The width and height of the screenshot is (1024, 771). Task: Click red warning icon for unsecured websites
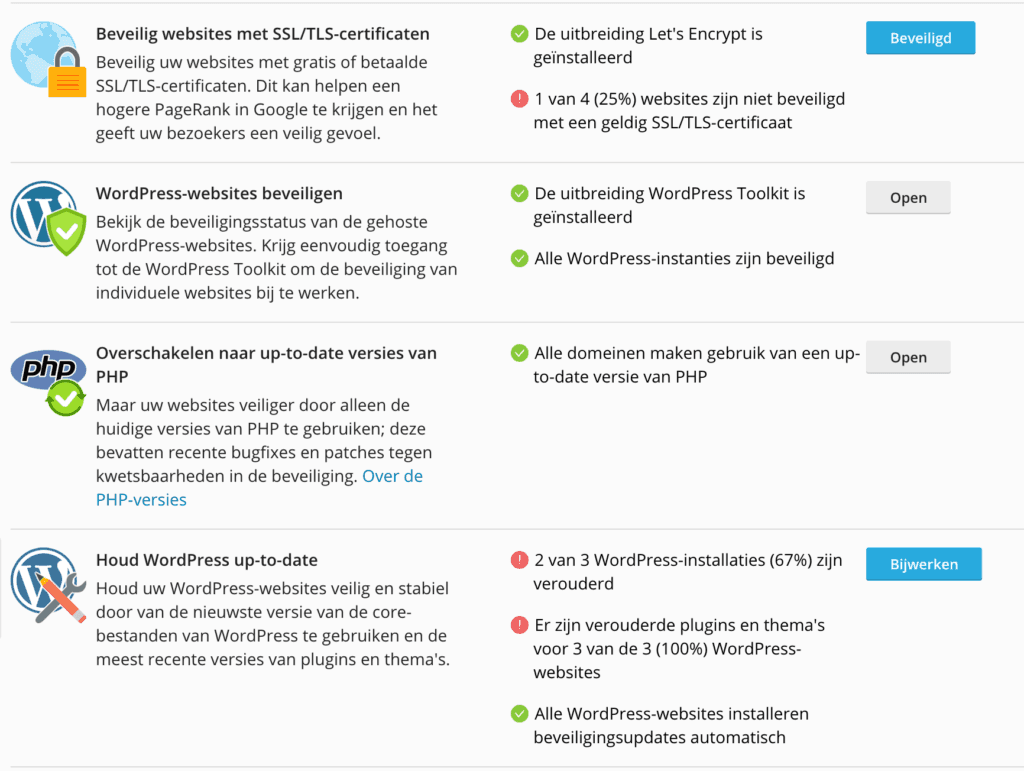(519, 99)
